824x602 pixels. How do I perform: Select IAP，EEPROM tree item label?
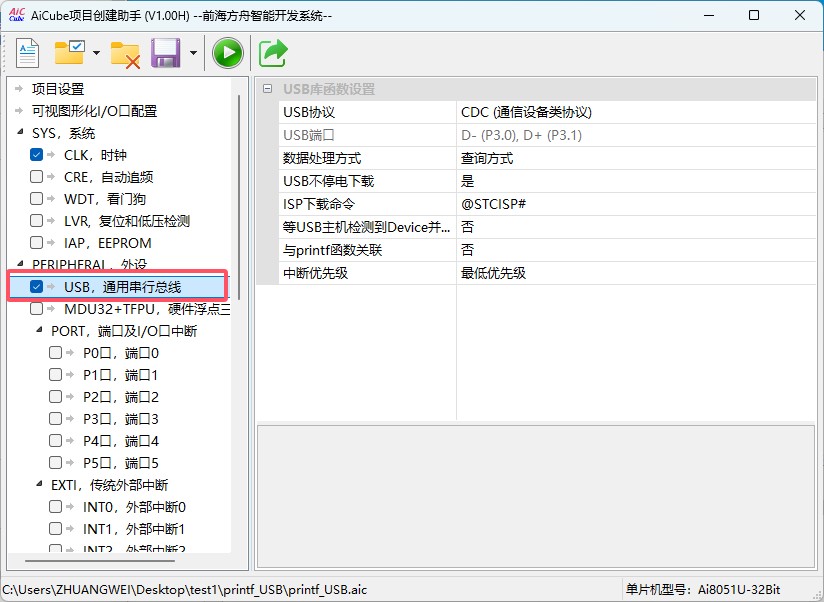108,243
